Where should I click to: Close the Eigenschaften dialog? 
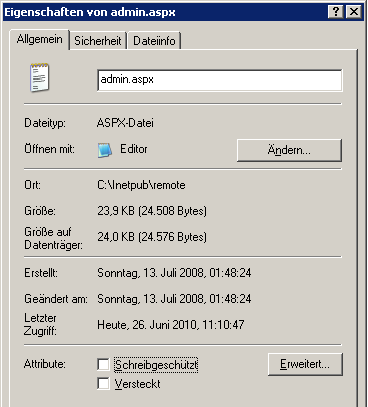pos(354,12)
